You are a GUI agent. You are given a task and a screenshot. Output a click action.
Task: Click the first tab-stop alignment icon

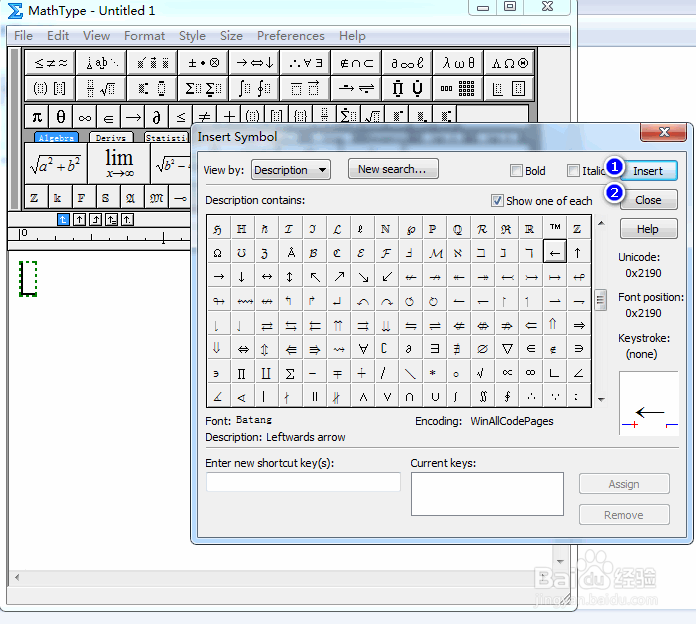click(x=63, y=219)
